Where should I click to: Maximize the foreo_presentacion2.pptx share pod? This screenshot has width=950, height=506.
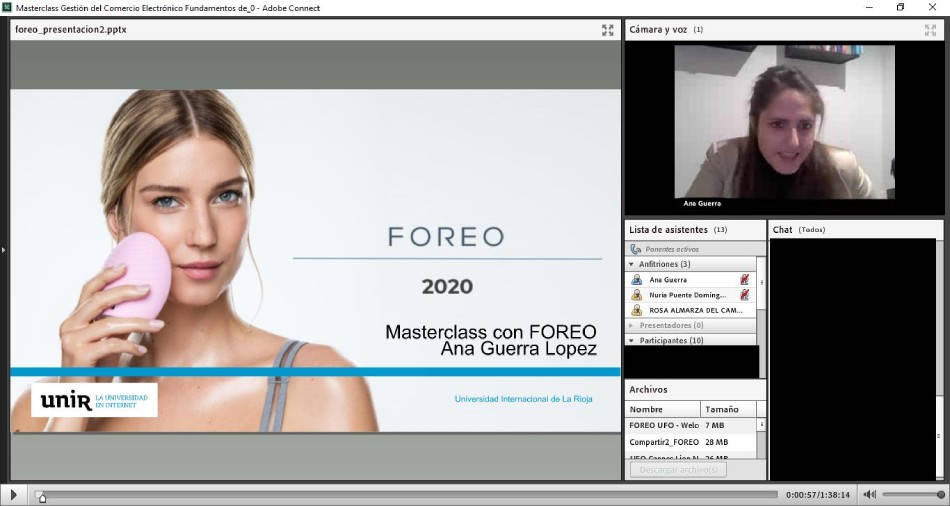tap(608, 30)
